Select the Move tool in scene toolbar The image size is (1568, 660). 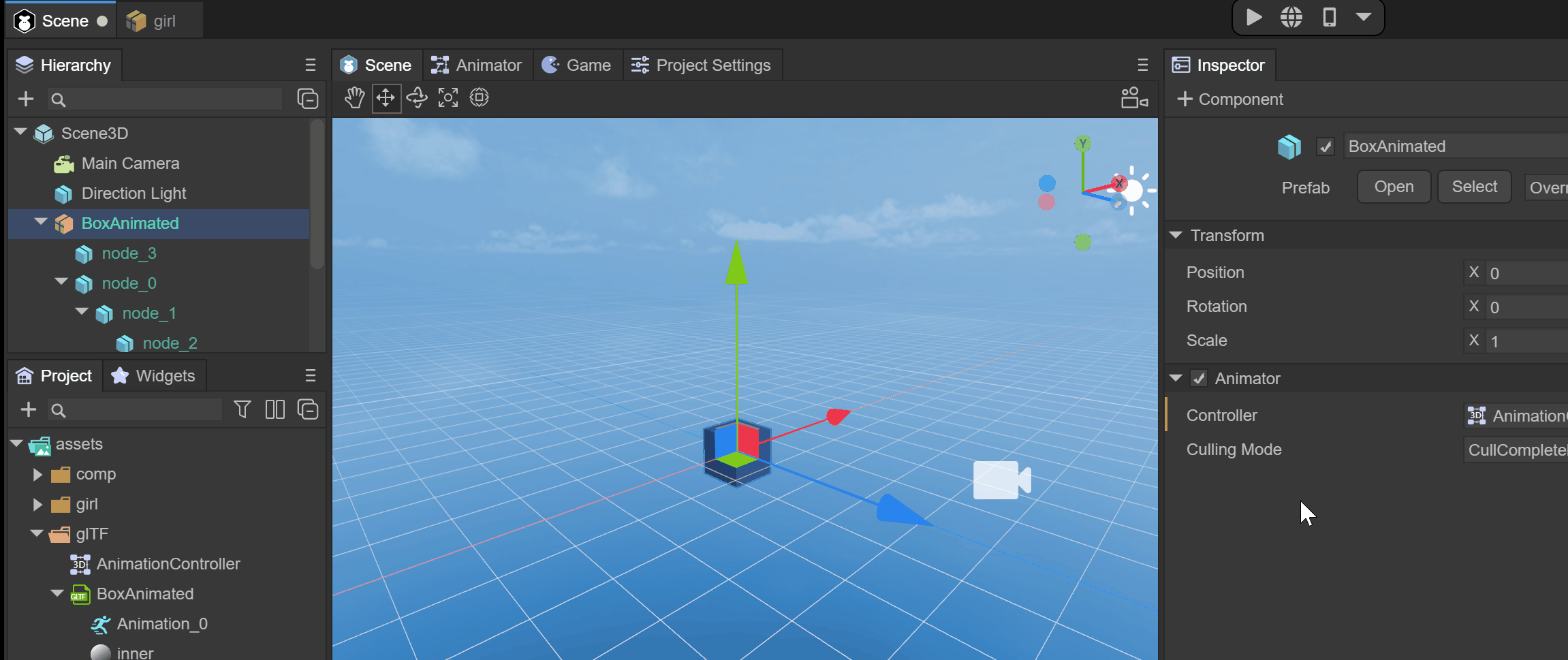coord(386,98)
